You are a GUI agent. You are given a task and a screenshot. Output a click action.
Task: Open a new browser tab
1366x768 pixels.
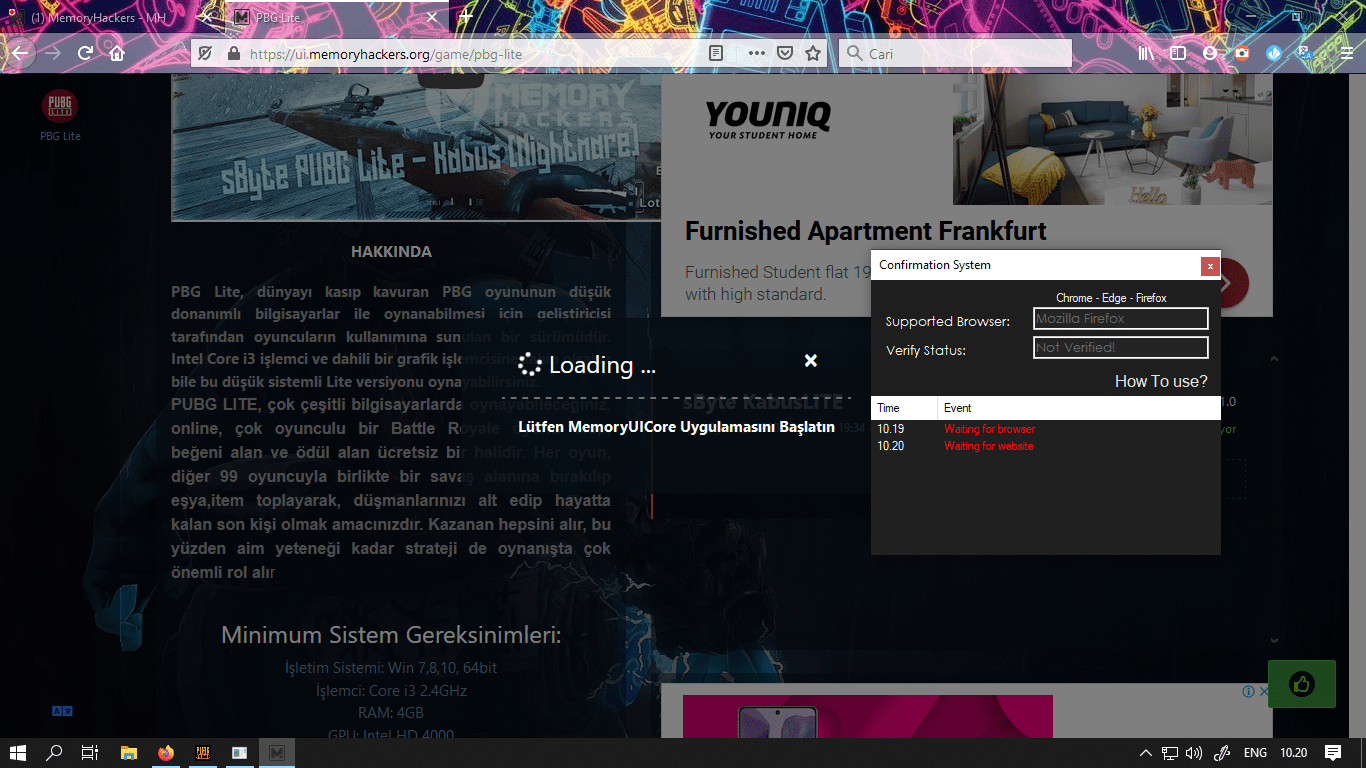[x=466, y=17]
